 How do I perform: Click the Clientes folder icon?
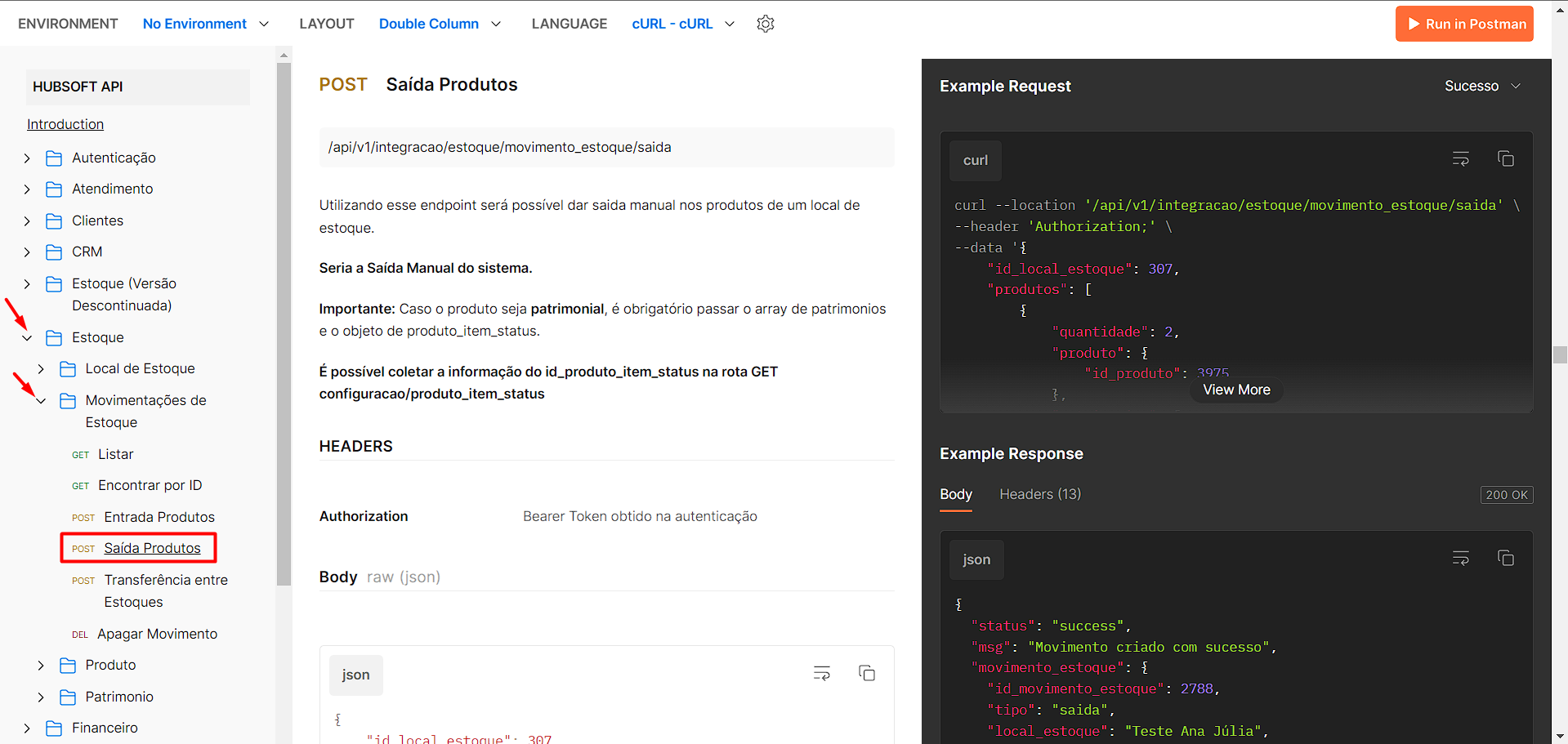click(x=54, y=221)
